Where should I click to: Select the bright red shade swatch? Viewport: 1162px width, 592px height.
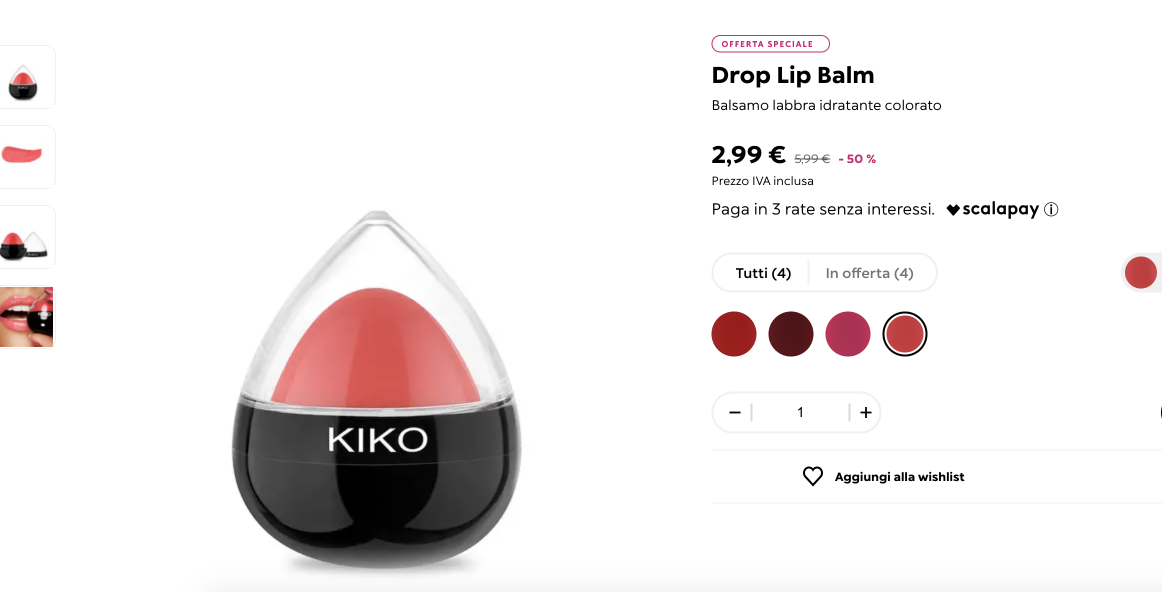click(x=734, y=334)
